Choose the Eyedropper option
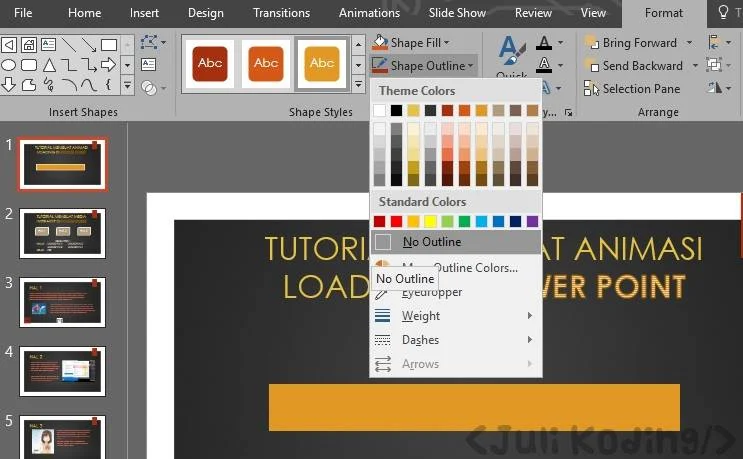The width and height of the screenshot is (743, 459). tap(456, 292)
